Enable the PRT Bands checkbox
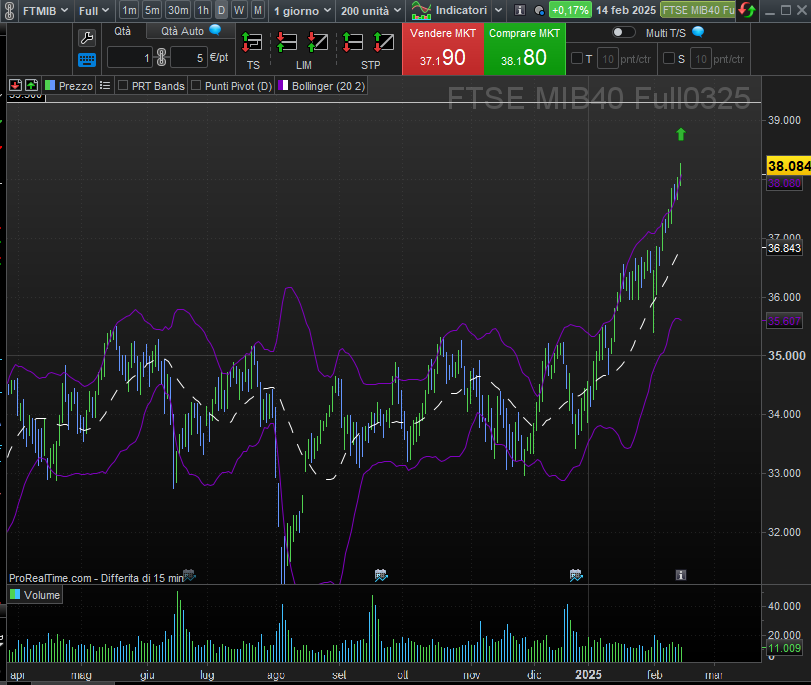This screenshot has height=685, width=811. click(124, 86)
